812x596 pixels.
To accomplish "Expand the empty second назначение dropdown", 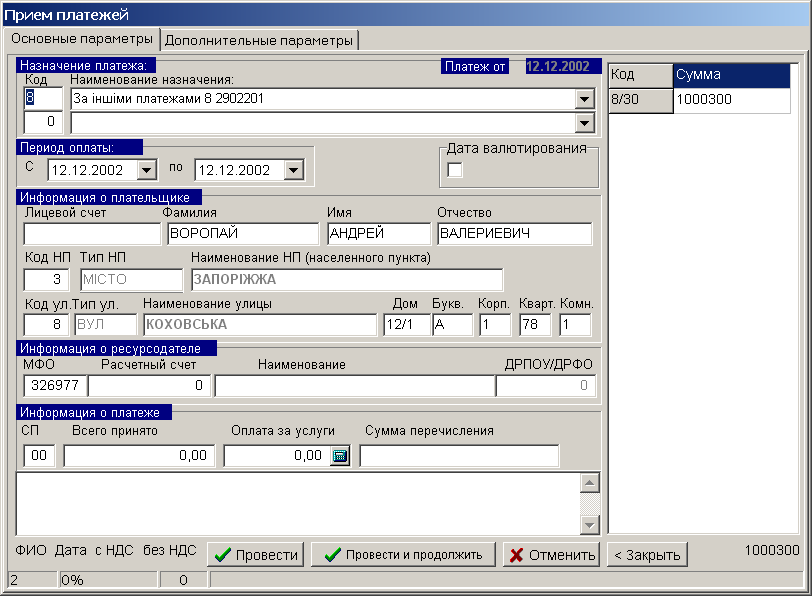I will click(584, 123).
